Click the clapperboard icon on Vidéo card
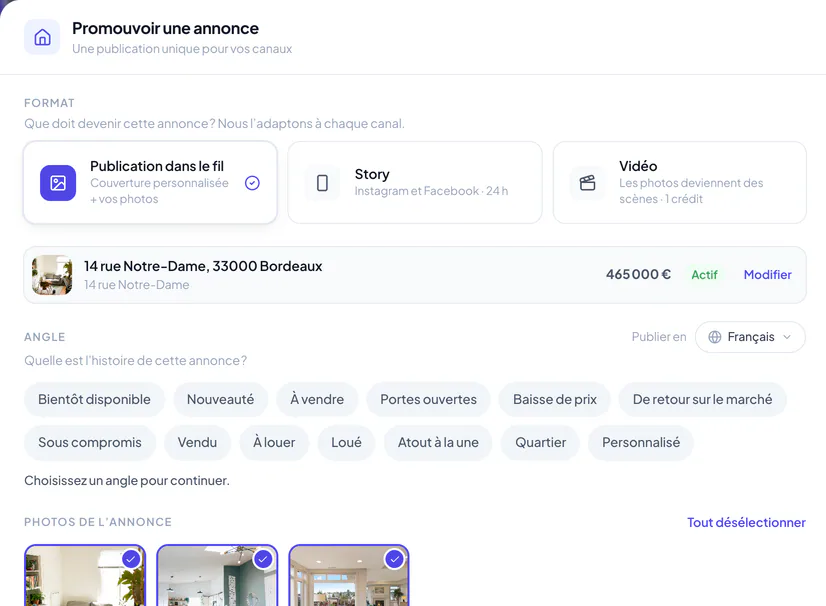 tap(587, 183)
